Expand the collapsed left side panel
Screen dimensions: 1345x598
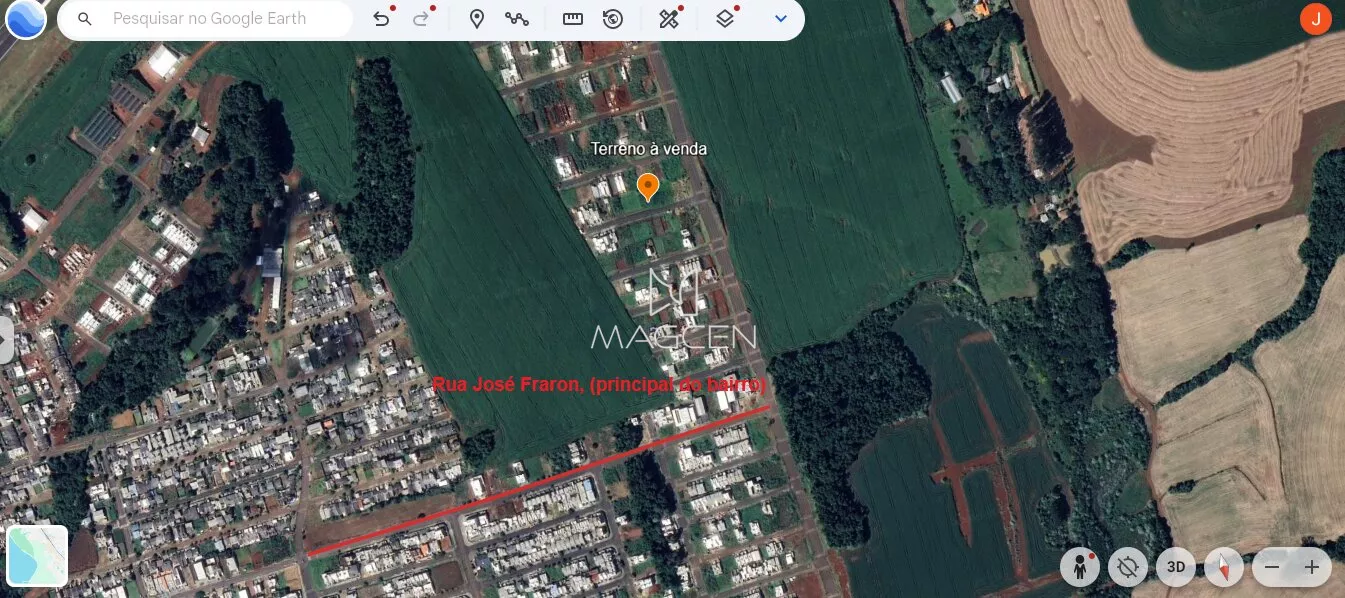click(x=6, y=340)
